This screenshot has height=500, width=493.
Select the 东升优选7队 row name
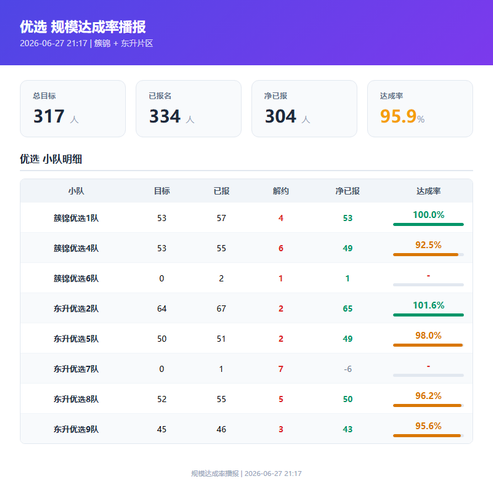(x=76, y=369)
